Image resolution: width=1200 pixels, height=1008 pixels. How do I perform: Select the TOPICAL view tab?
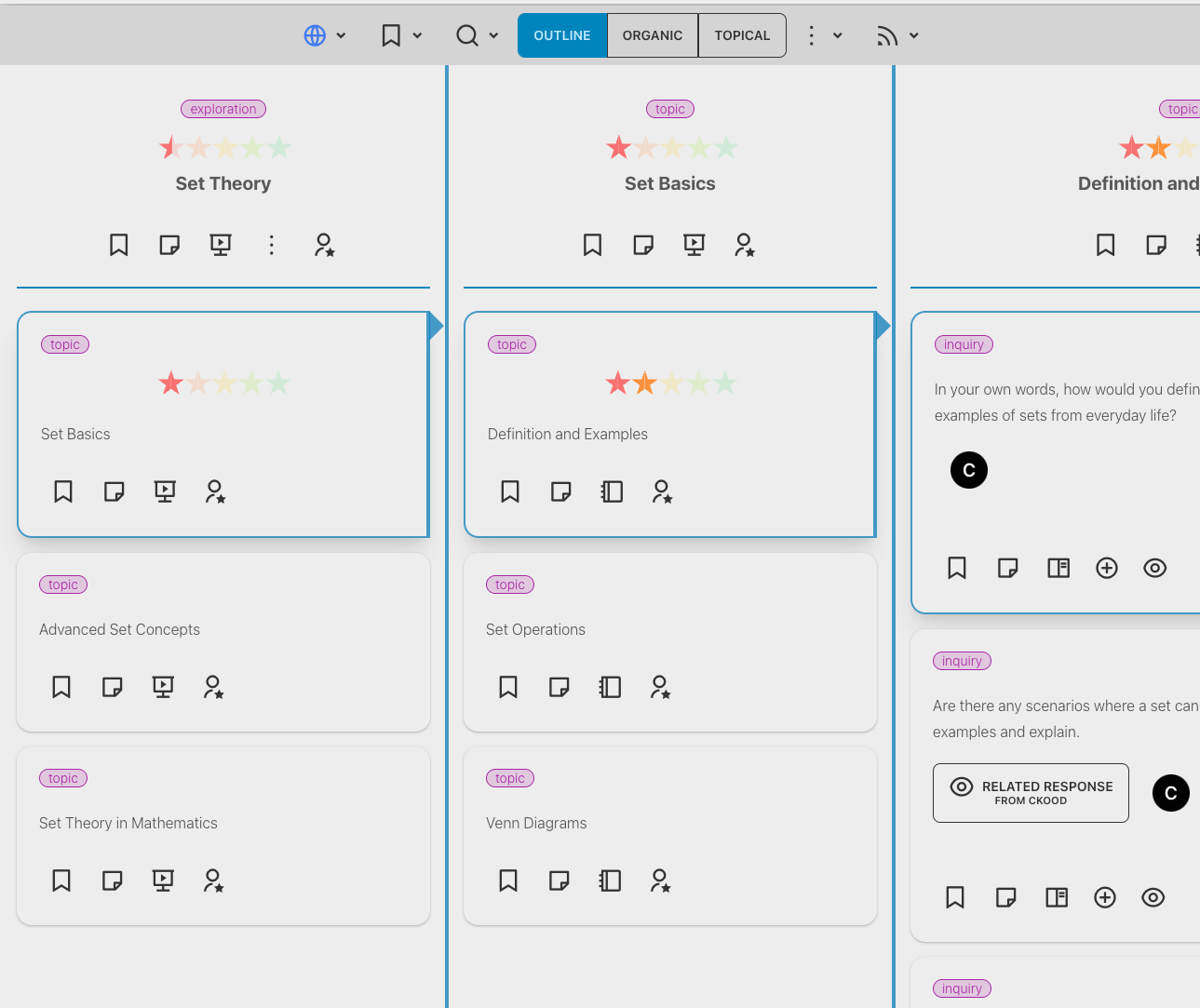742,34
